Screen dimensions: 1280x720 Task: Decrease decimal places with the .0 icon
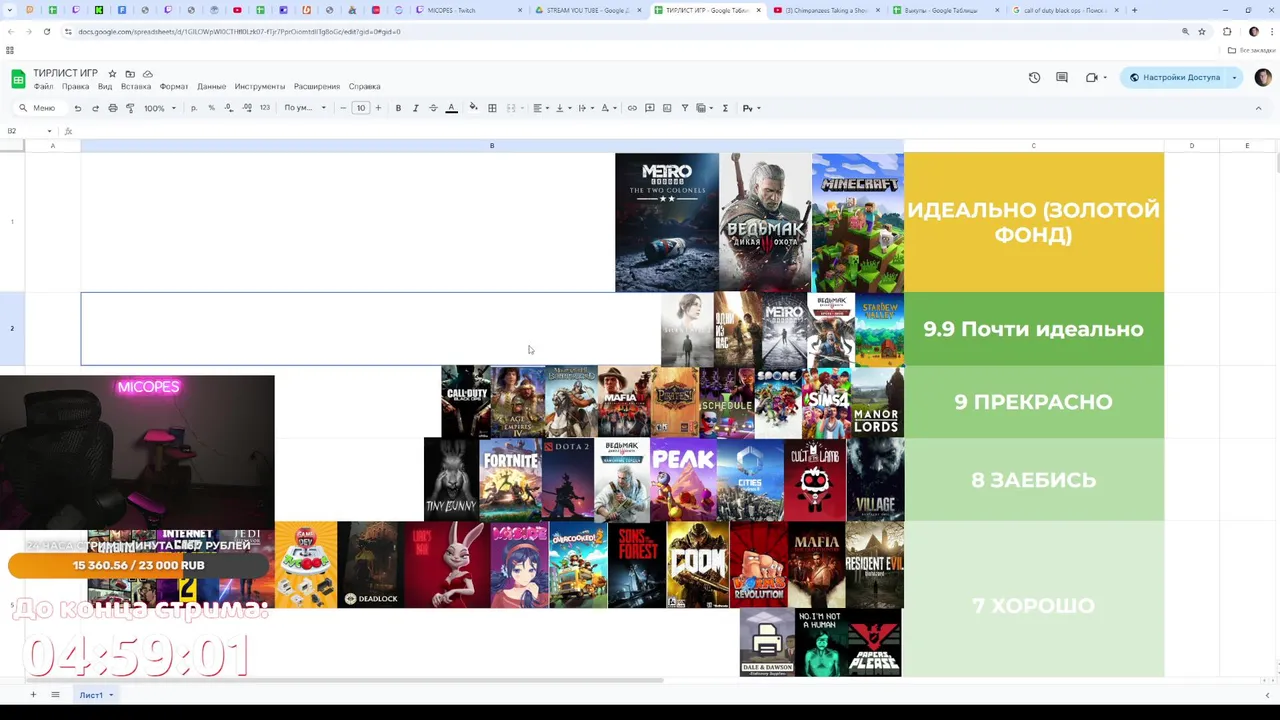click(229, 108)
